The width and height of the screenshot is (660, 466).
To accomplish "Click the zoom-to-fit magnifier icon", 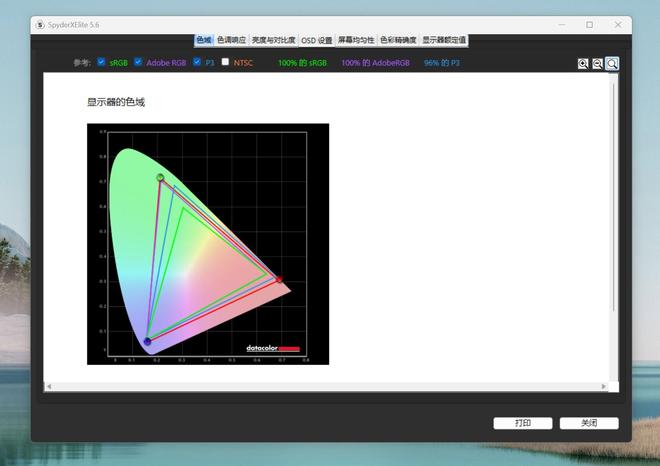I will click(x=612, y=64).
